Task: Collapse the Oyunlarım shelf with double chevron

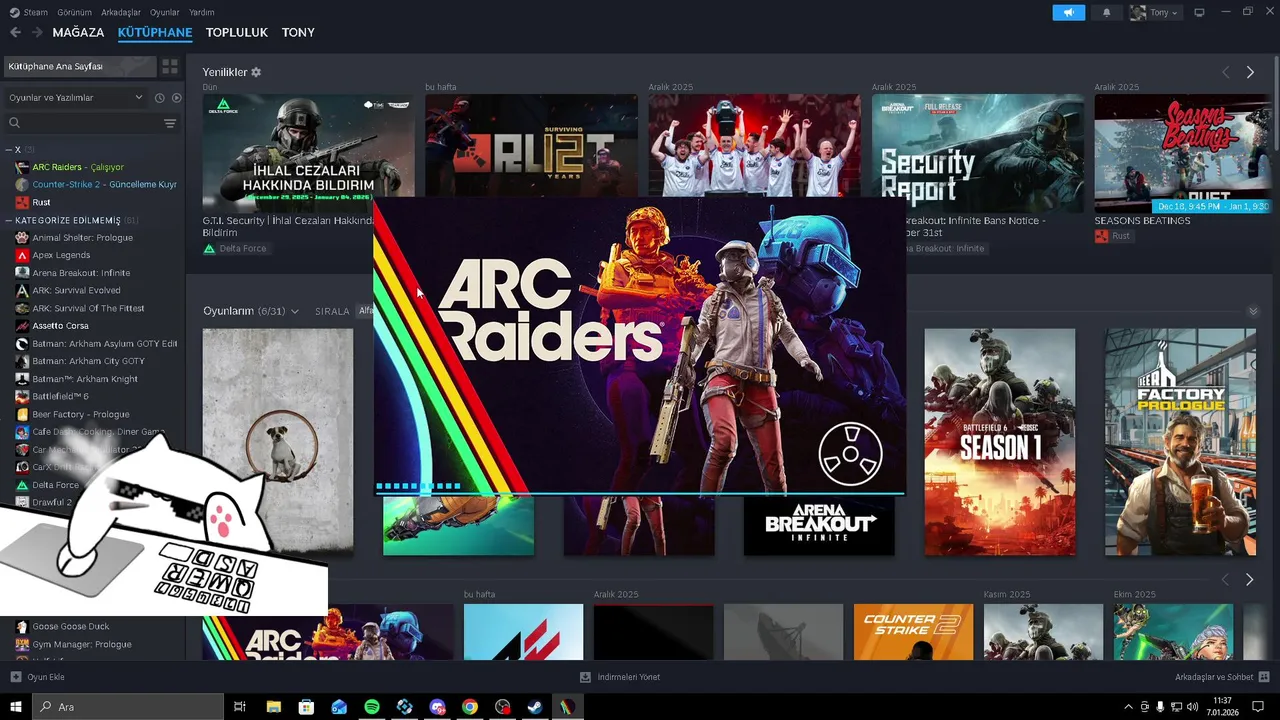Action: (1252, 312)
